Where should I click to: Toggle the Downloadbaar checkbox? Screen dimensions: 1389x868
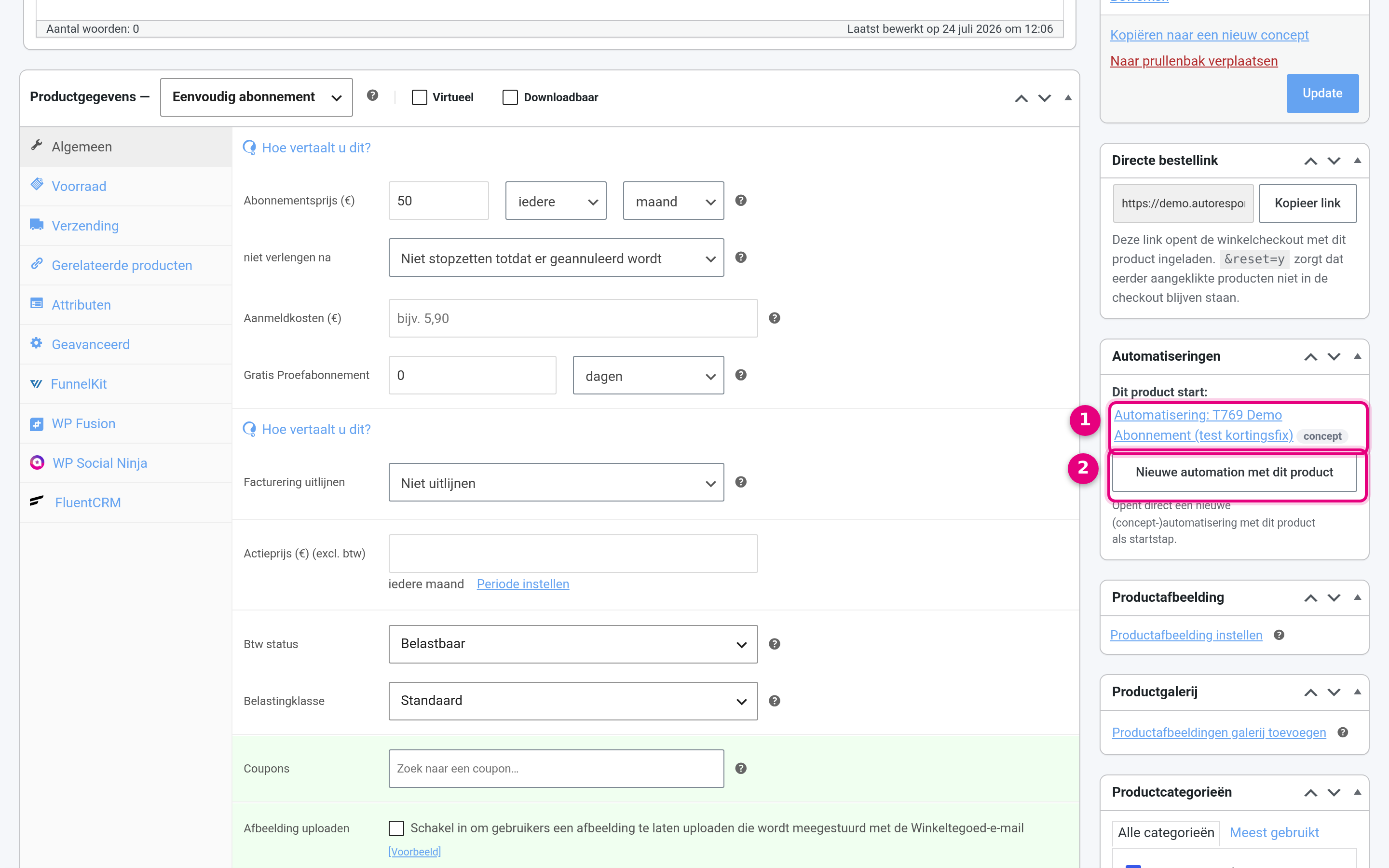(x=510, y=97)
